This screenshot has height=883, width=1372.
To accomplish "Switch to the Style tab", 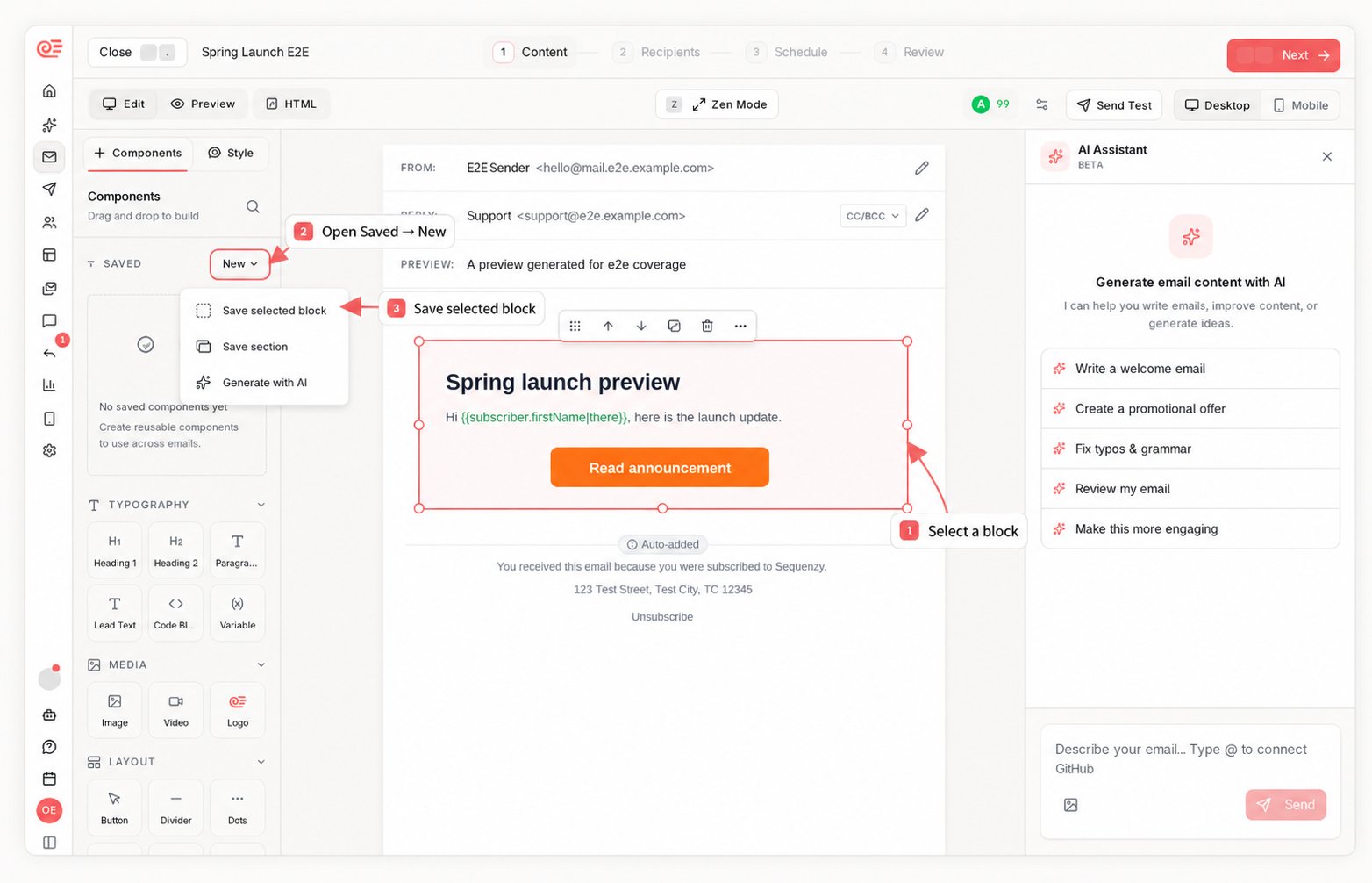I will tap(231, 153).
